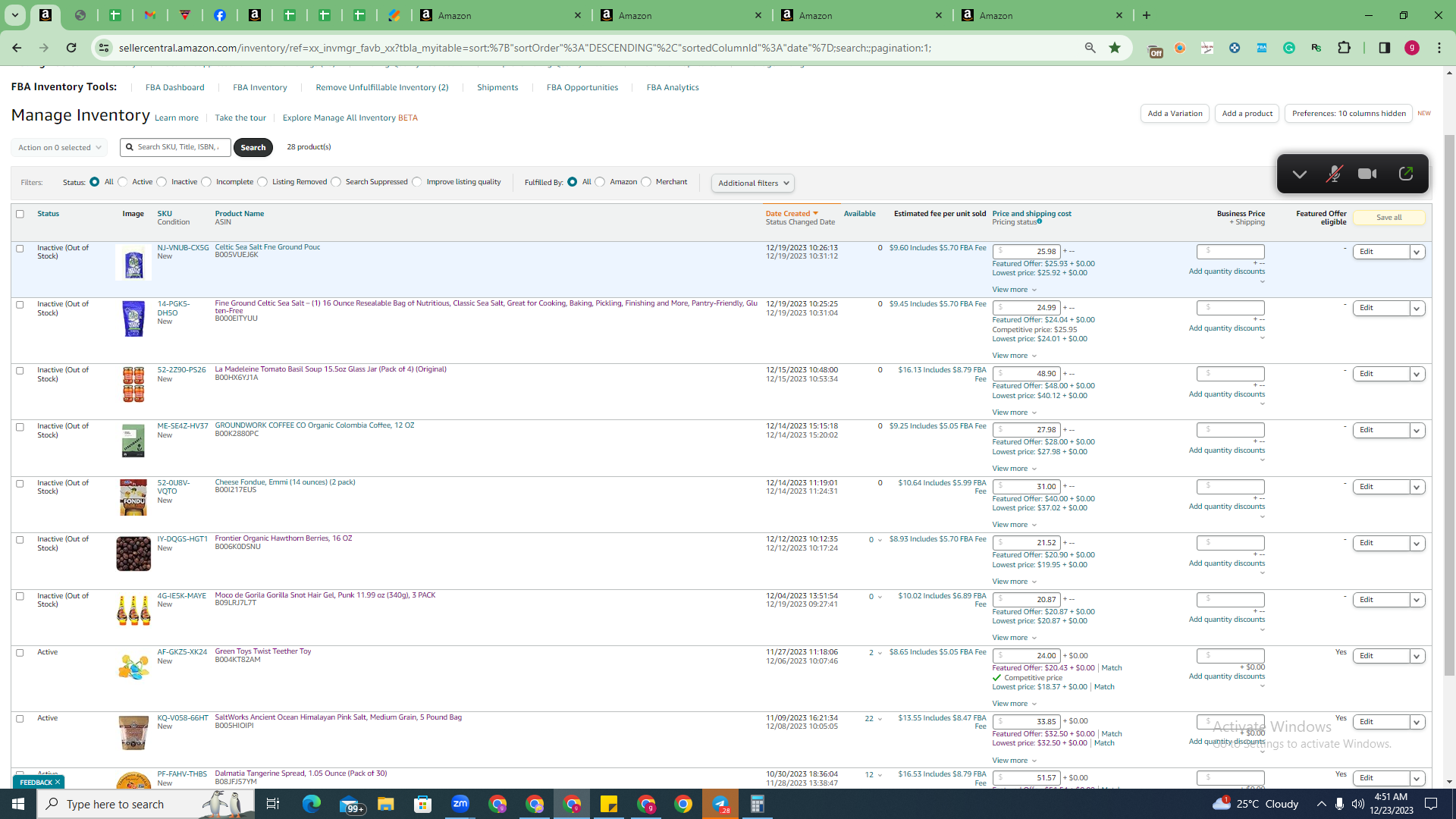The image size is (1456, 819).
Task: Open FBA Opportunities
Action: pyautogui.click(x=582, y=88)
